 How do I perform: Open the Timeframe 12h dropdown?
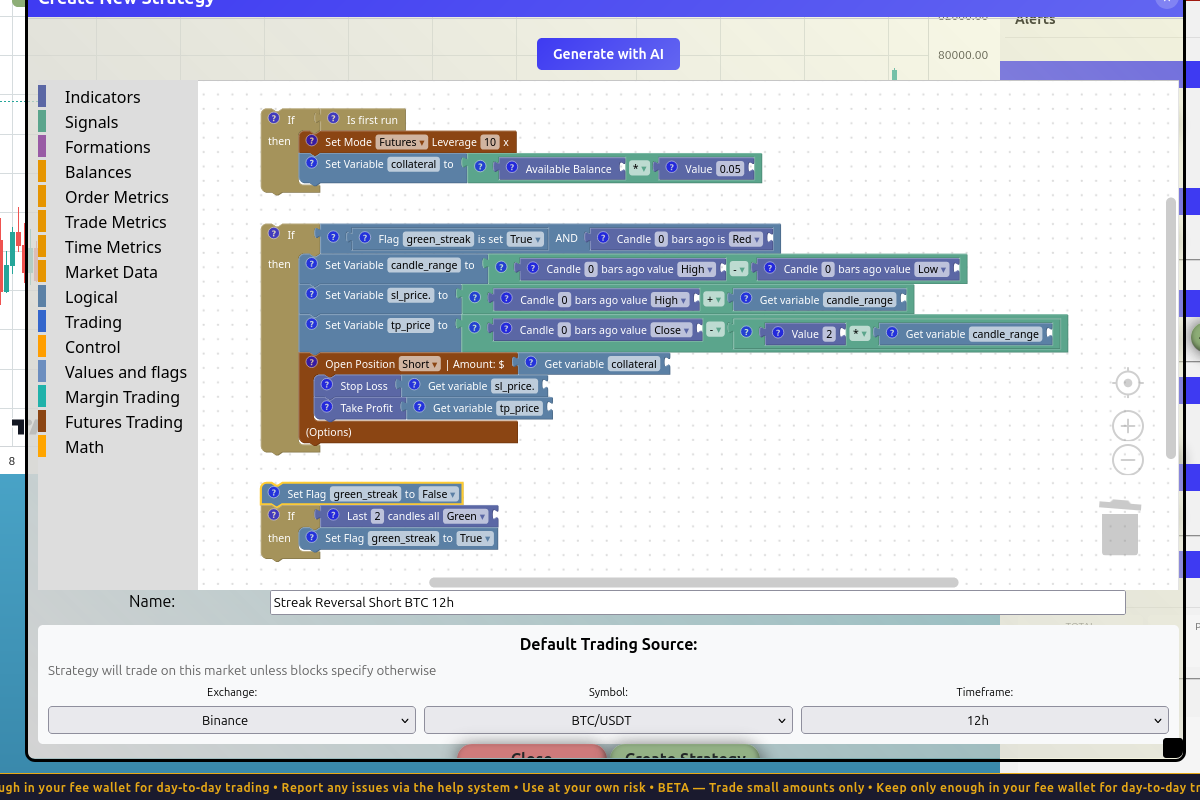[x=985, y=720]
